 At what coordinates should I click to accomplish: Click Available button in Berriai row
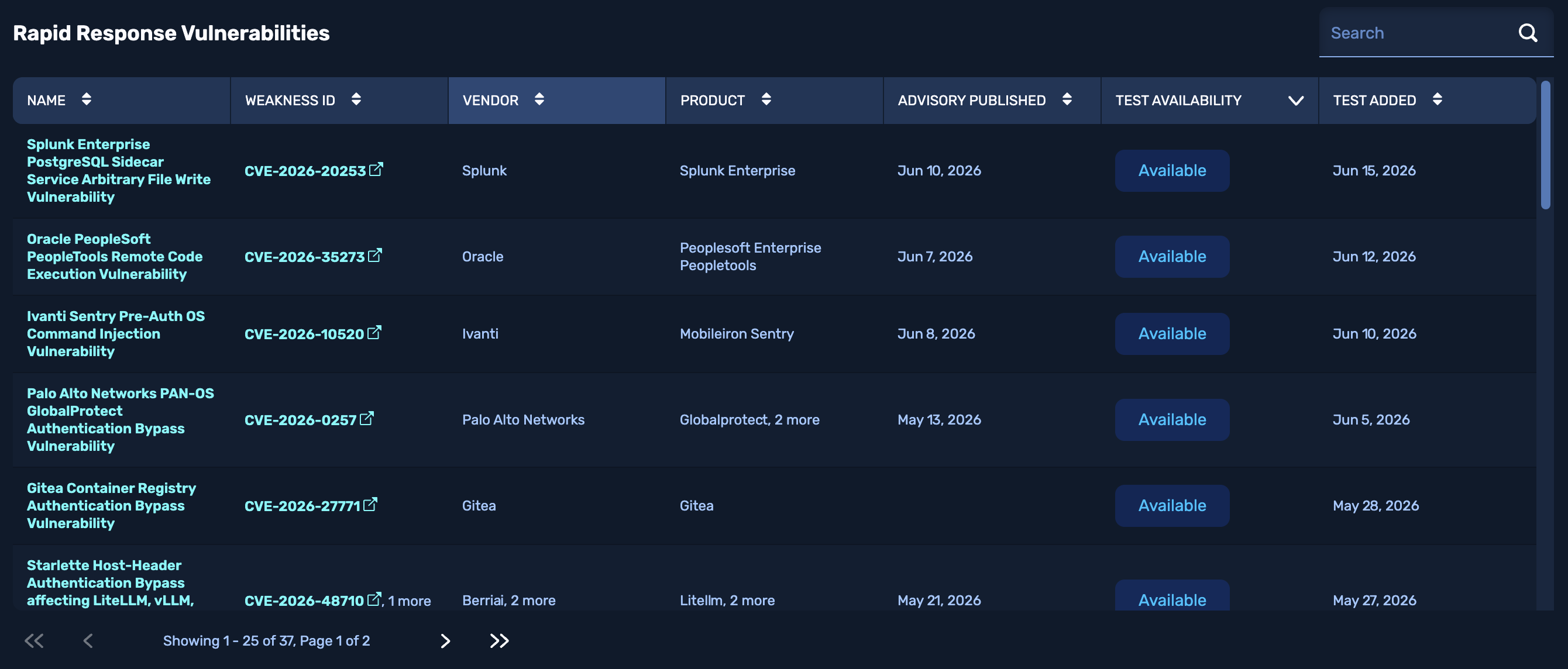1172,595
